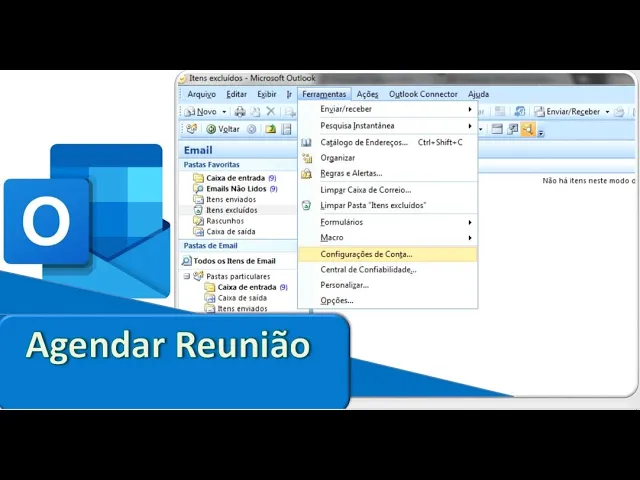Select the Pastas particulares root folder
Image resolution: width=640 pixels, height=480 pixels.
[x=232, y=276]
